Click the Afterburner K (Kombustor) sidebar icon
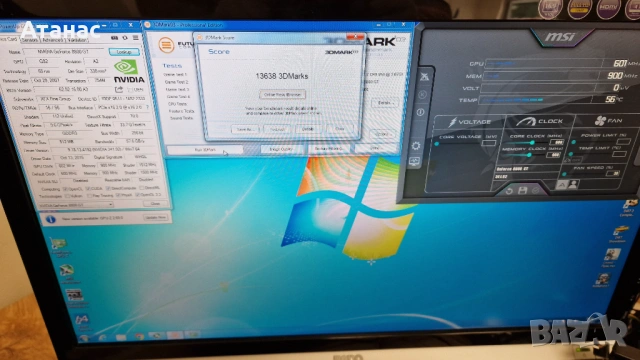640x360 pixels. [x=422, y=94]
